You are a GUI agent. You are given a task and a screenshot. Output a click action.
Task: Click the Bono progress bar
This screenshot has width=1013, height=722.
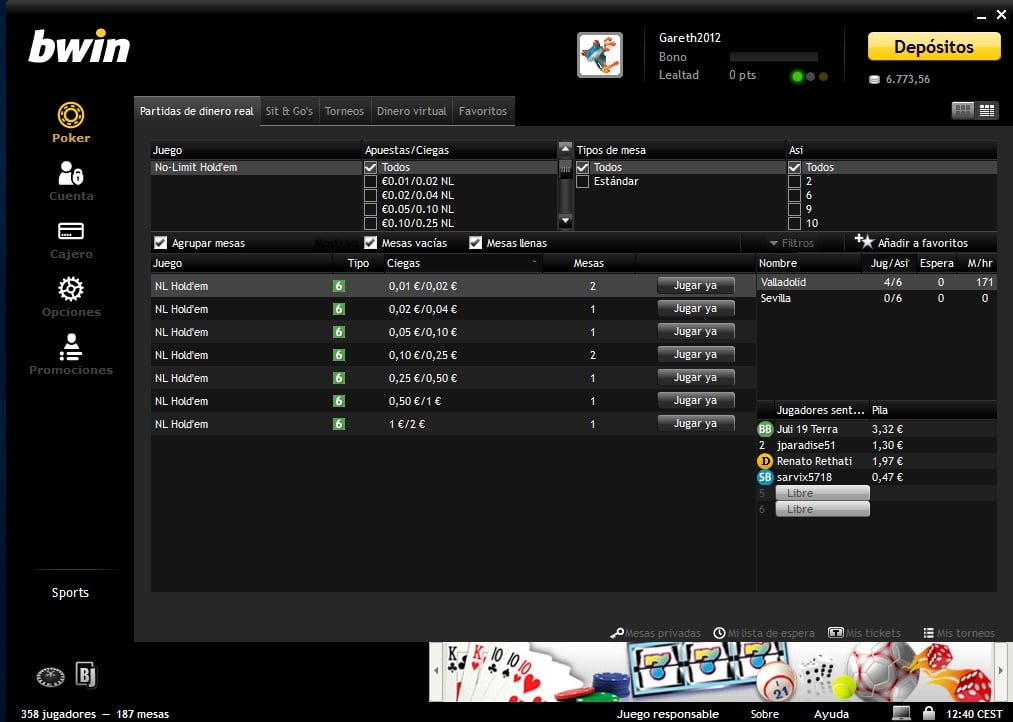(773, 57)
